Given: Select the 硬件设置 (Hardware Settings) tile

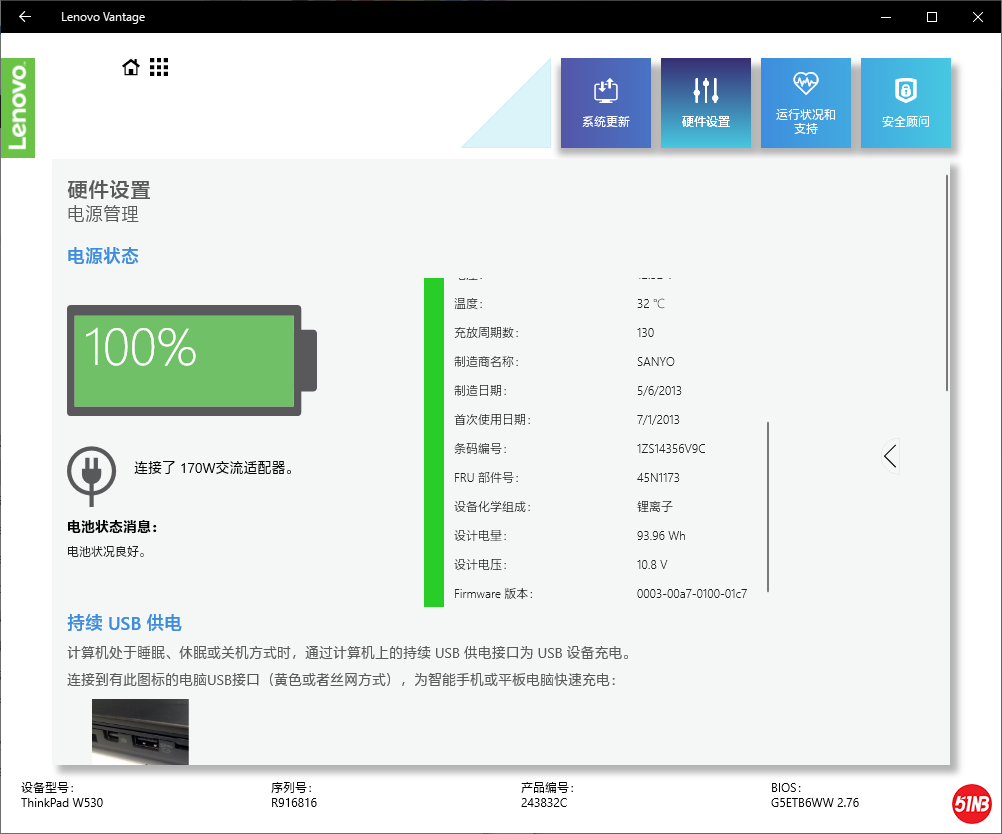Looking at the screenshot, I should point(705,103).
